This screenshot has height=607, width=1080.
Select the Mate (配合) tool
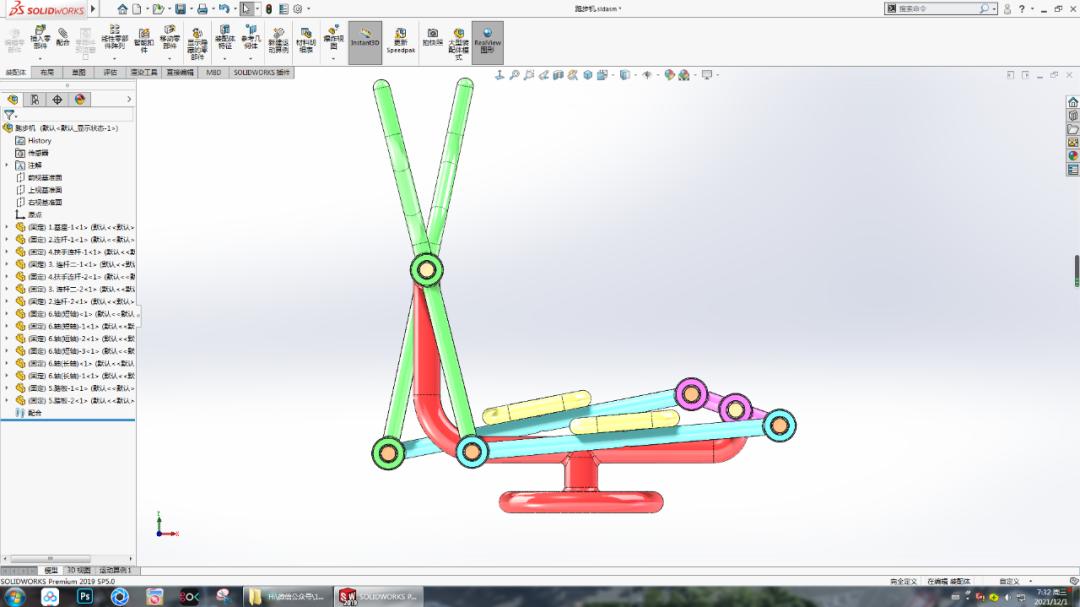coord(61,40)
